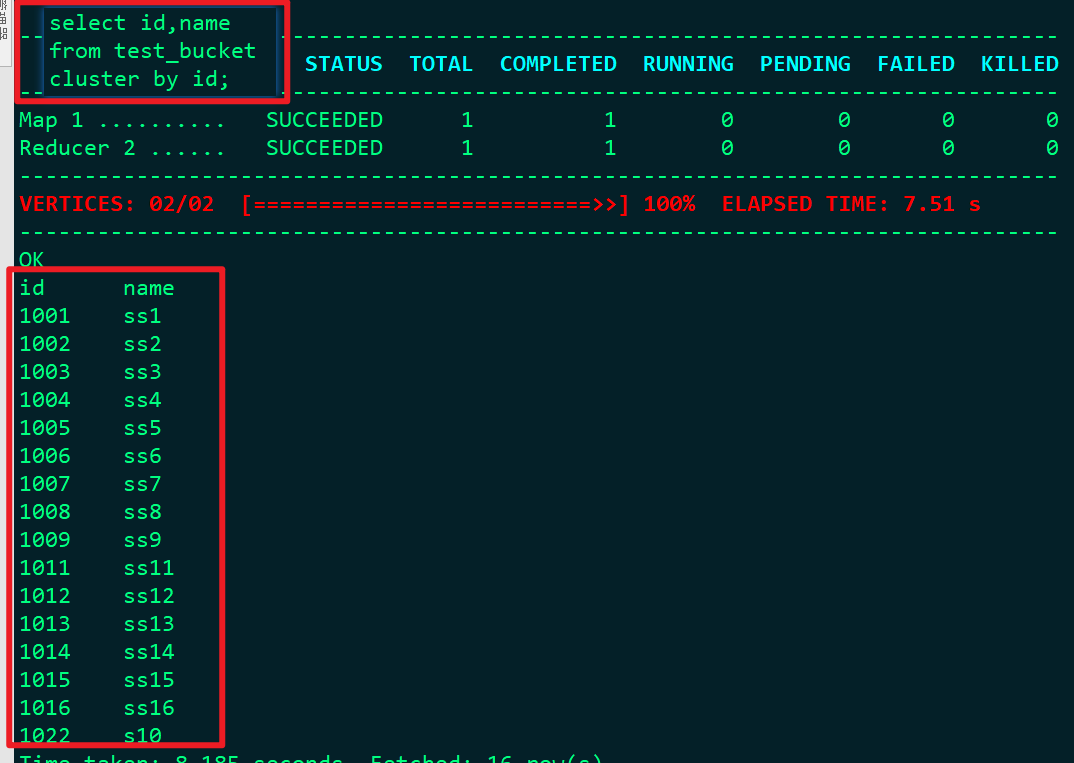Click 'VERTICES: 02/02' text
The width and height of the screenshot is (1074, 763).
[116, 204]
